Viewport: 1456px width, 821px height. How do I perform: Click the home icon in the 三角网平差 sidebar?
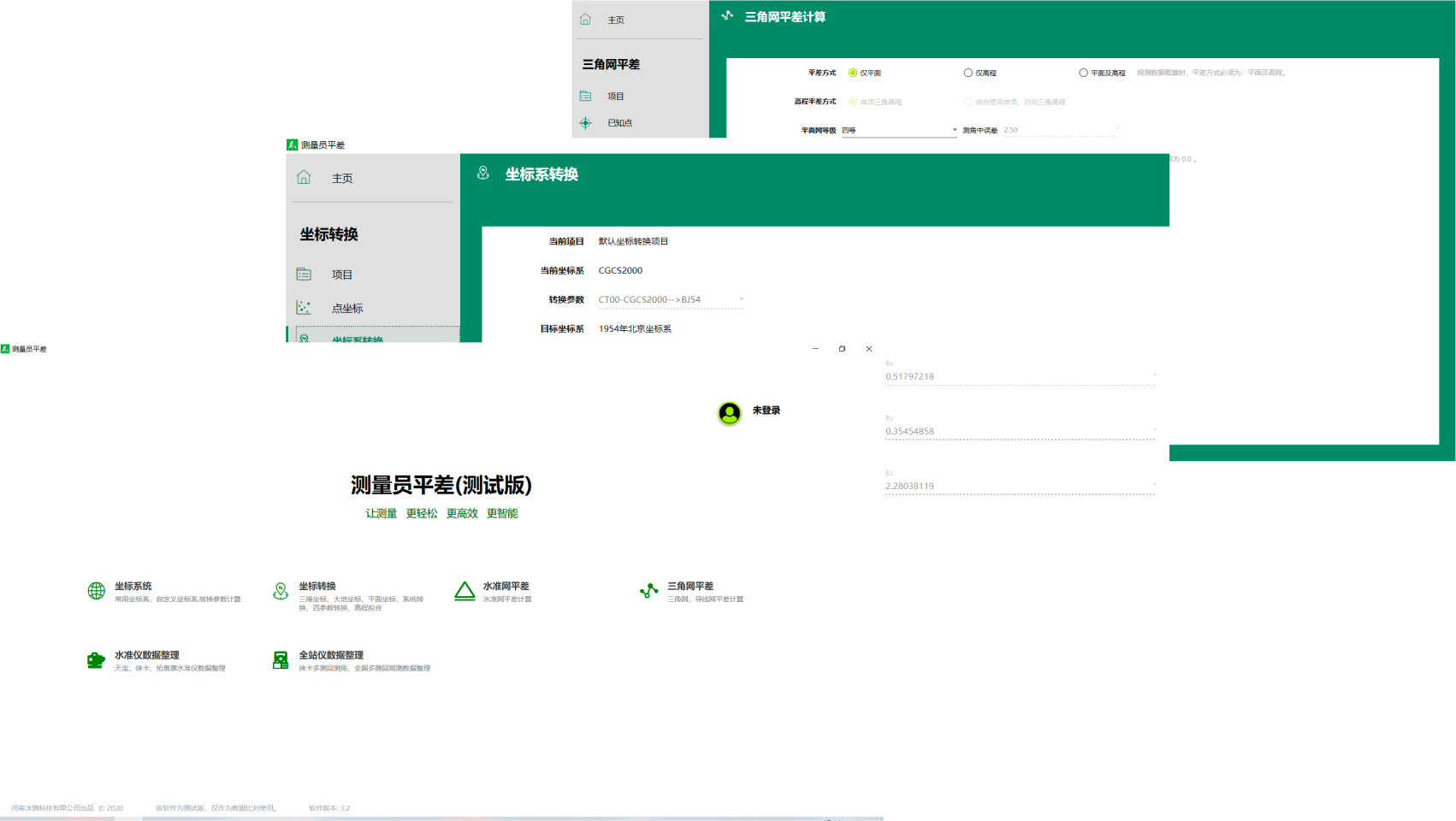tap(585, 19)
